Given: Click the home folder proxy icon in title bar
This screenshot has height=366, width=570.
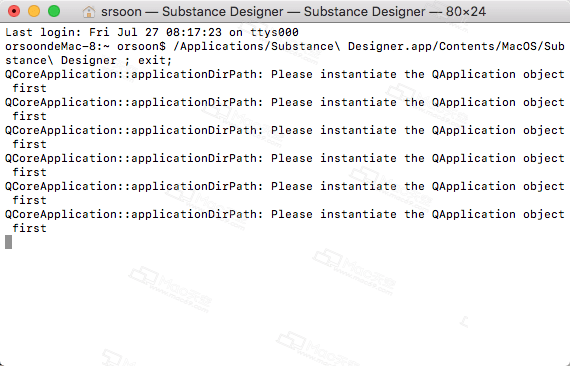Looking at the screenshot, I should pos(88,12).
